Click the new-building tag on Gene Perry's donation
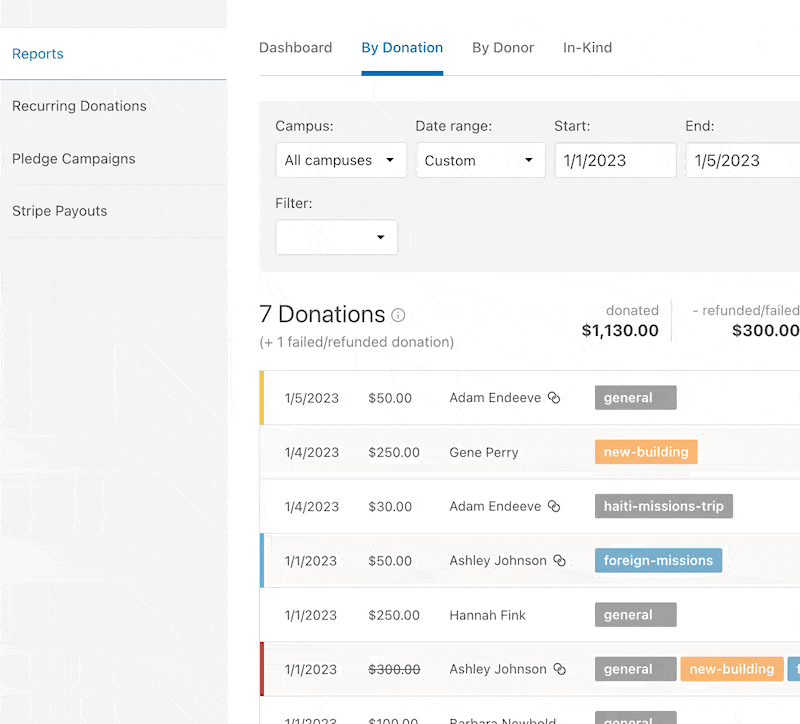This screenshot has width=800, height=724. [646, 452]
